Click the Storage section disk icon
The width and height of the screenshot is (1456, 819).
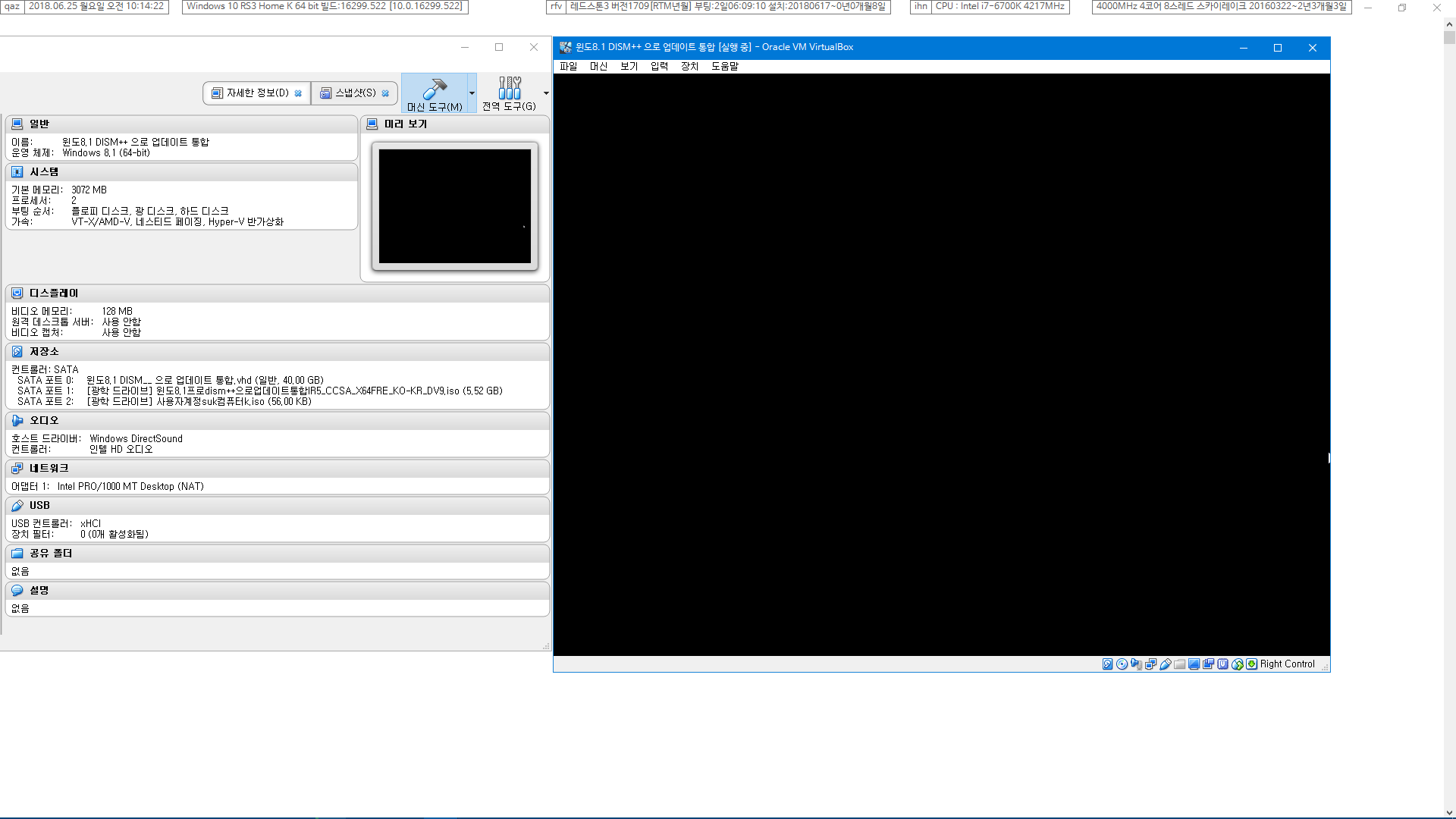coord(17,352)
